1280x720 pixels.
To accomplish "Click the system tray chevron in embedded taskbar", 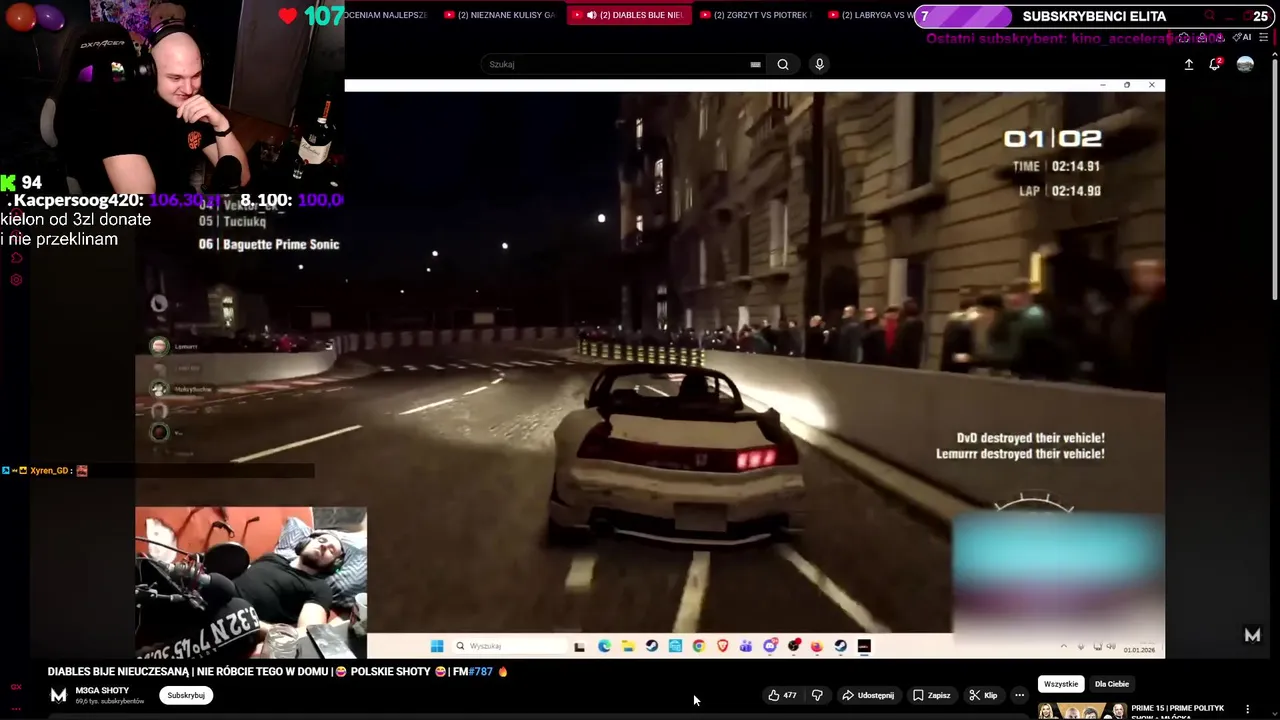I will 1063,646.
